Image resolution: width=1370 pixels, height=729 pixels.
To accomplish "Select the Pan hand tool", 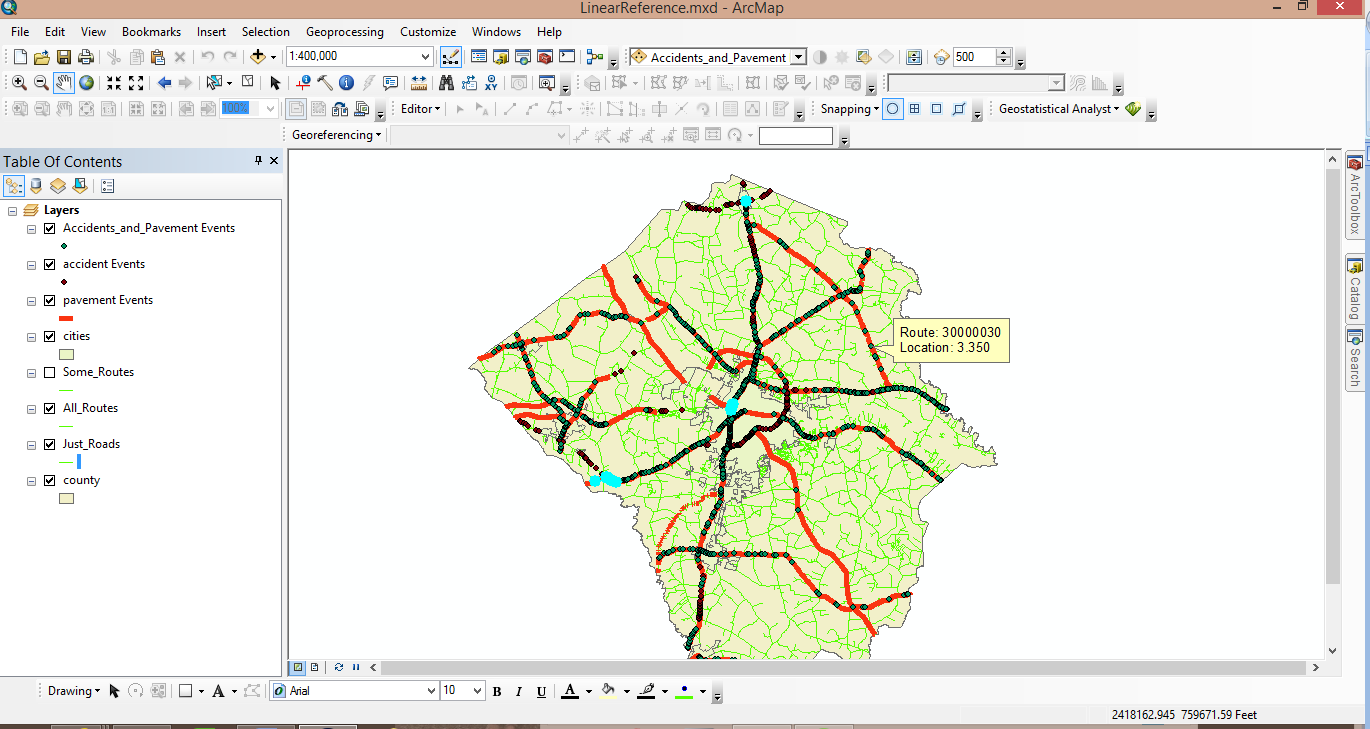I will pyautogui.click(x=64, y=83).
